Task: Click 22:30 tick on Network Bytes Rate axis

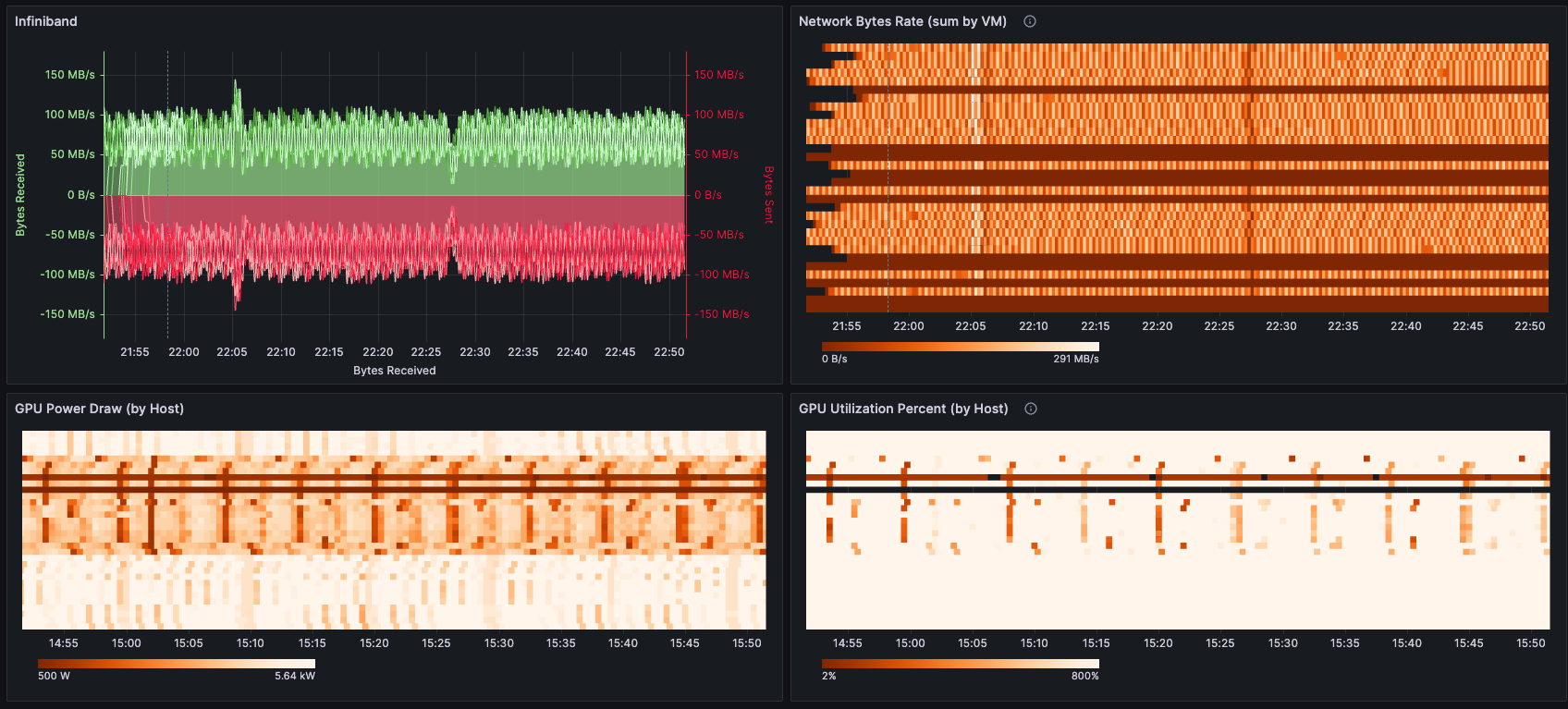Action: tap(1280, 326)
